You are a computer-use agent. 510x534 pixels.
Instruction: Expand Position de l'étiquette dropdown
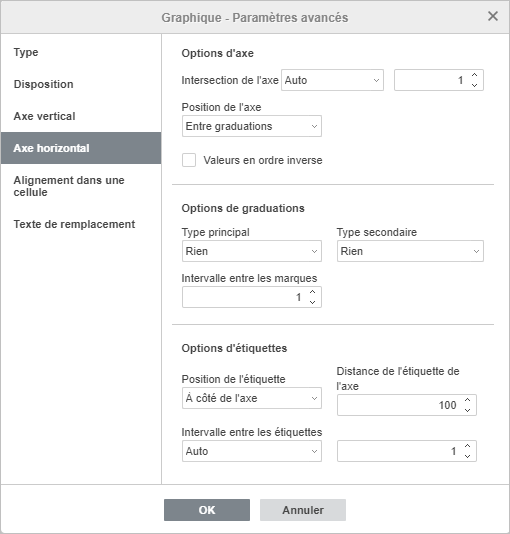[x=252, y=398]
